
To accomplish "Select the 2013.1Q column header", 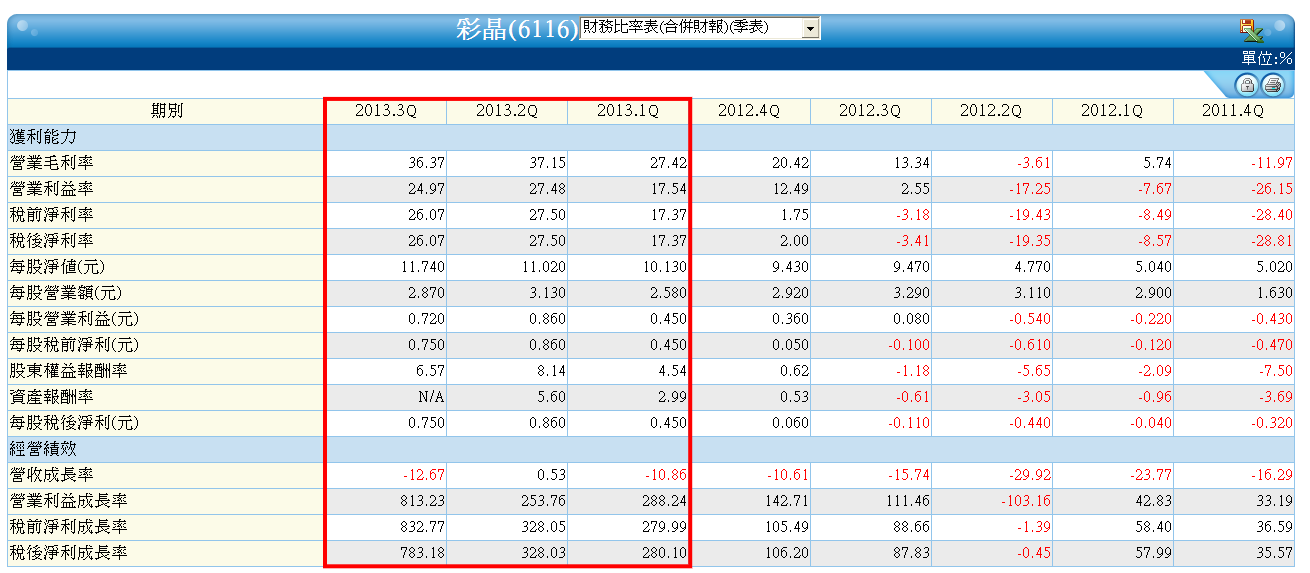I will [628, 111].
